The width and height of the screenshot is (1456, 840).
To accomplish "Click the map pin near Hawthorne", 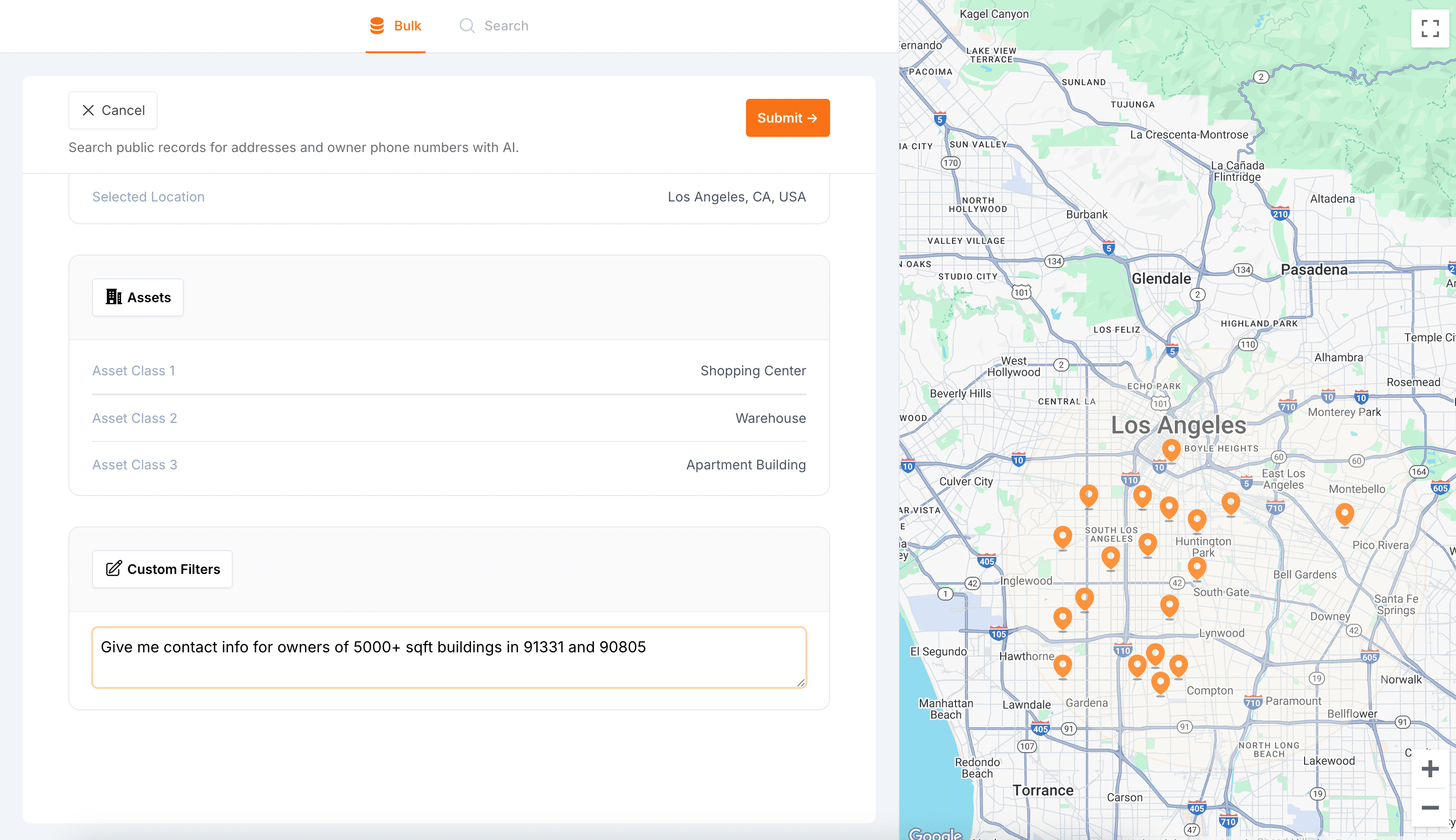I will point(1062,665).
